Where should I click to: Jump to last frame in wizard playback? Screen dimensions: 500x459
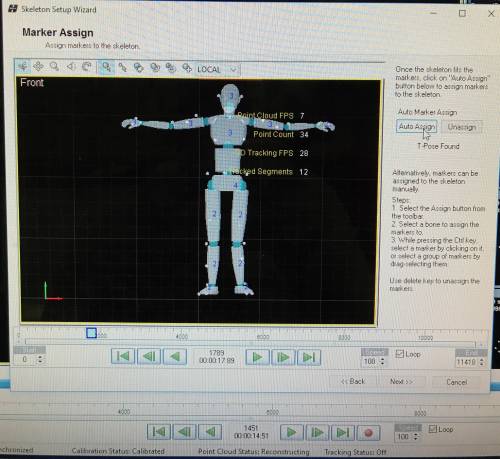pos(309,358)
